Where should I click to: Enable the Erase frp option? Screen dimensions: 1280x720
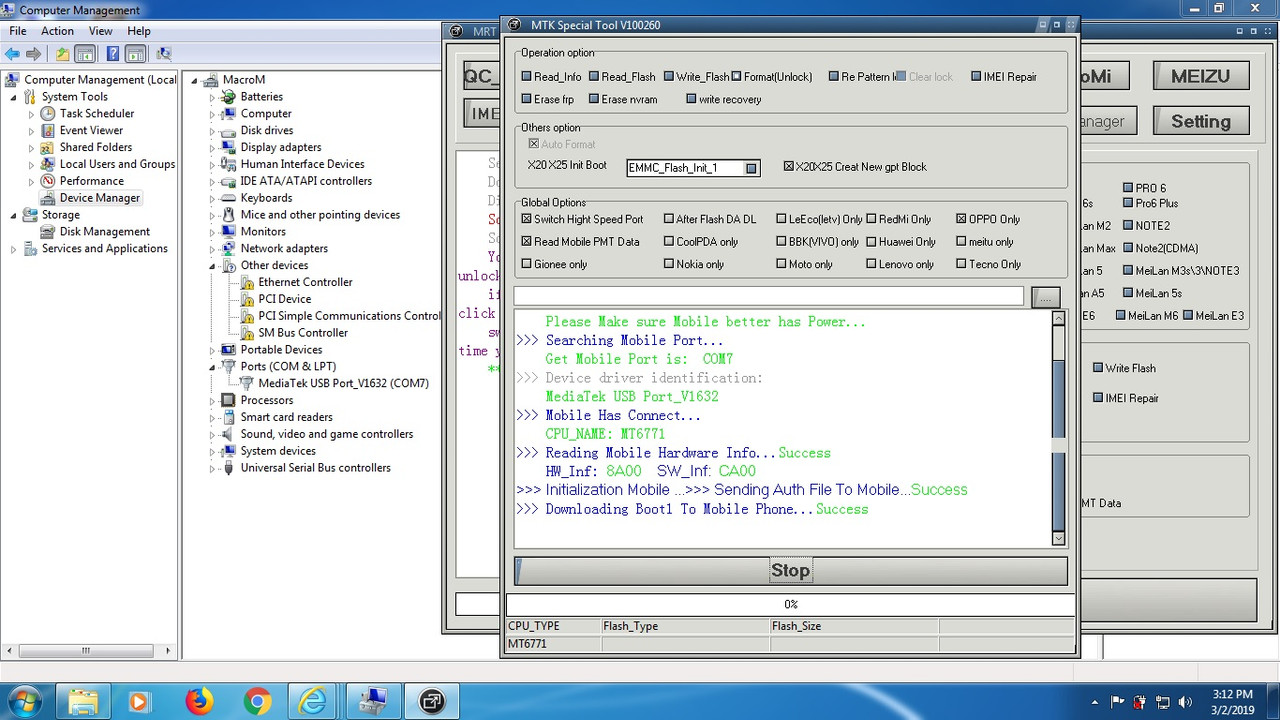click(x=527, y=100)
